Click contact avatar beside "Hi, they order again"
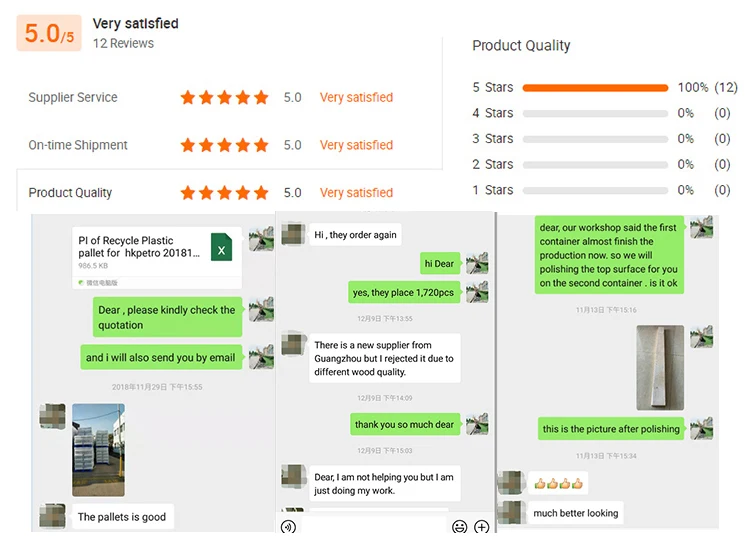Screen dimensions: 750x547 click(x=293, y=235)
